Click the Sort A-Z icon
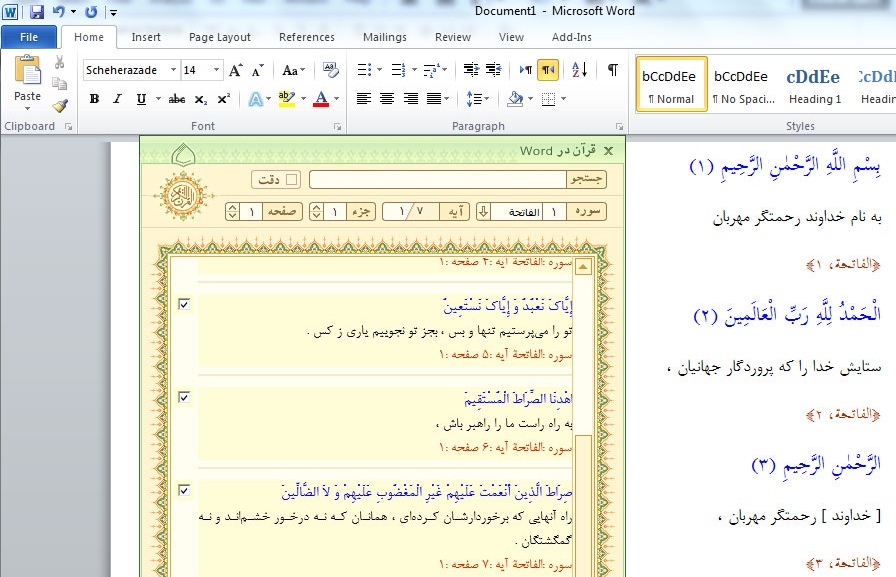This screenshot has height=577, width=896. pos(579,70)
